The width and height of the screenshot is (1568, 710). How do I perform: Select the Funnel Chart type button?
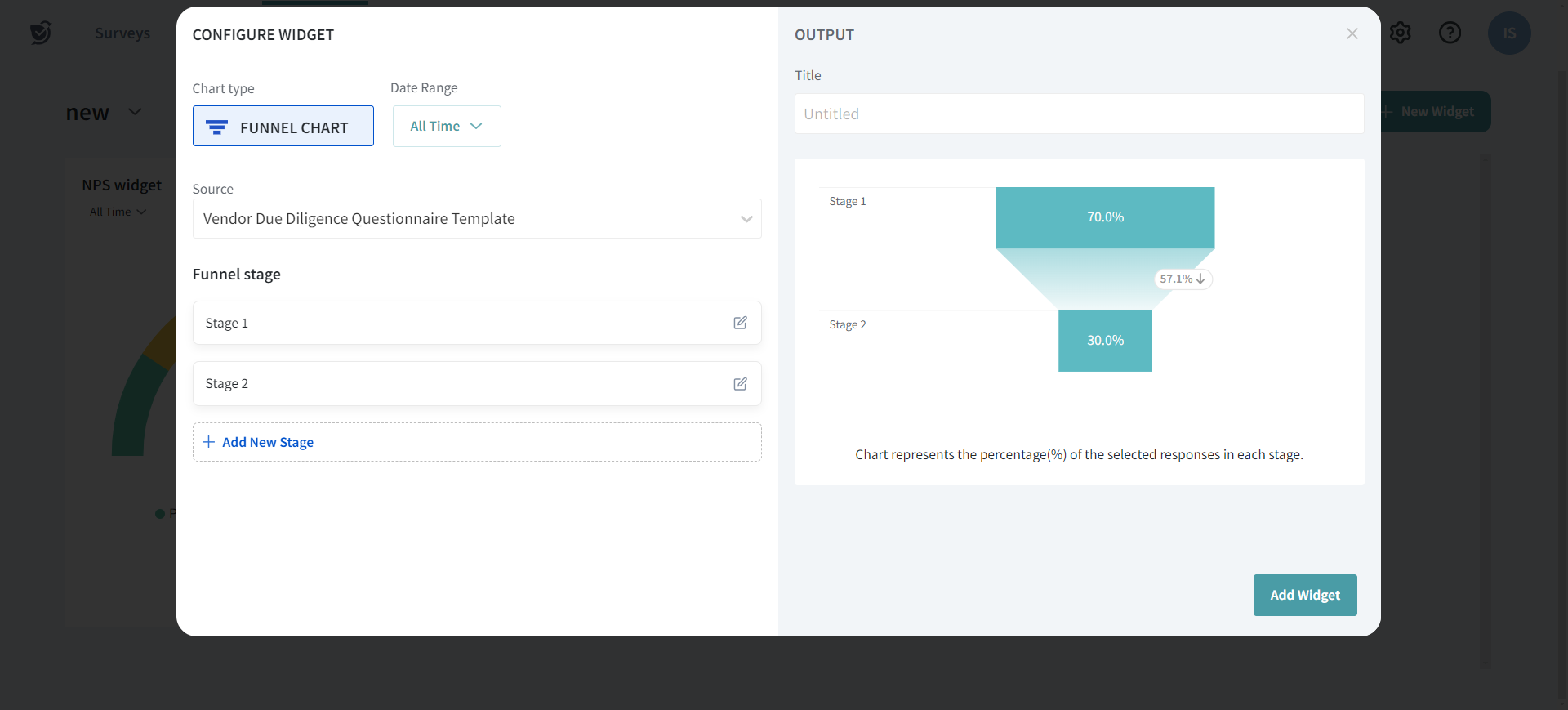(x=283, y=127)
